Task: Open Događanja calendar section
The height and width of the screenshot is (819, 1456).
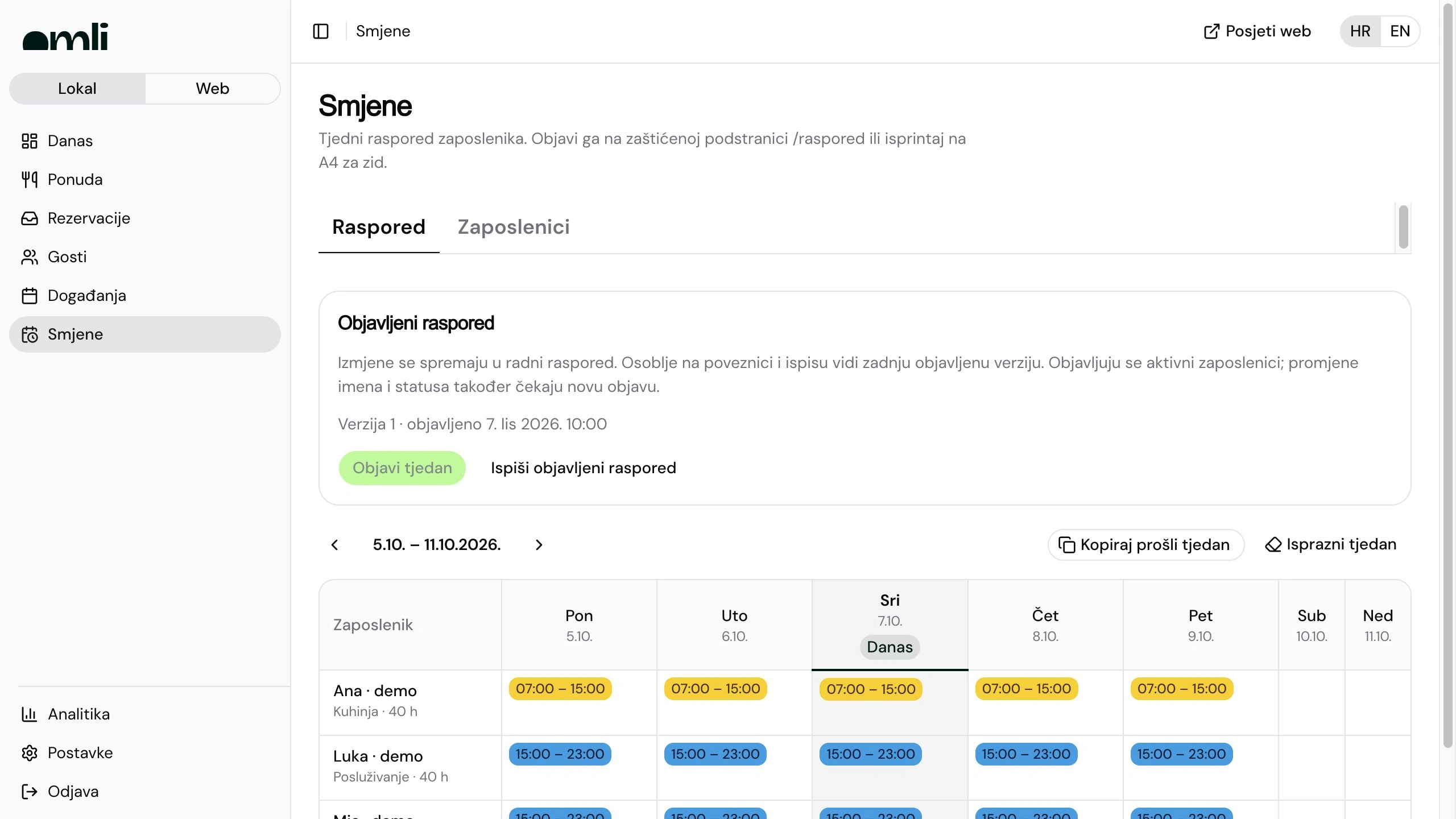Action: click(145, 296)
